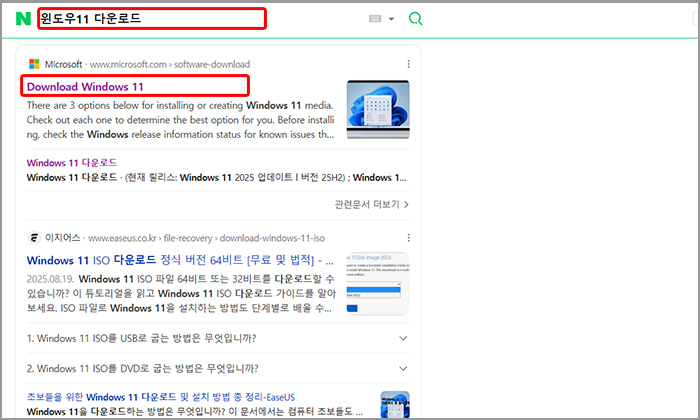The height and width of the screenshot is (420, 700).
Task: Click the green Naver N logo
Action: [x=23, y=19]
